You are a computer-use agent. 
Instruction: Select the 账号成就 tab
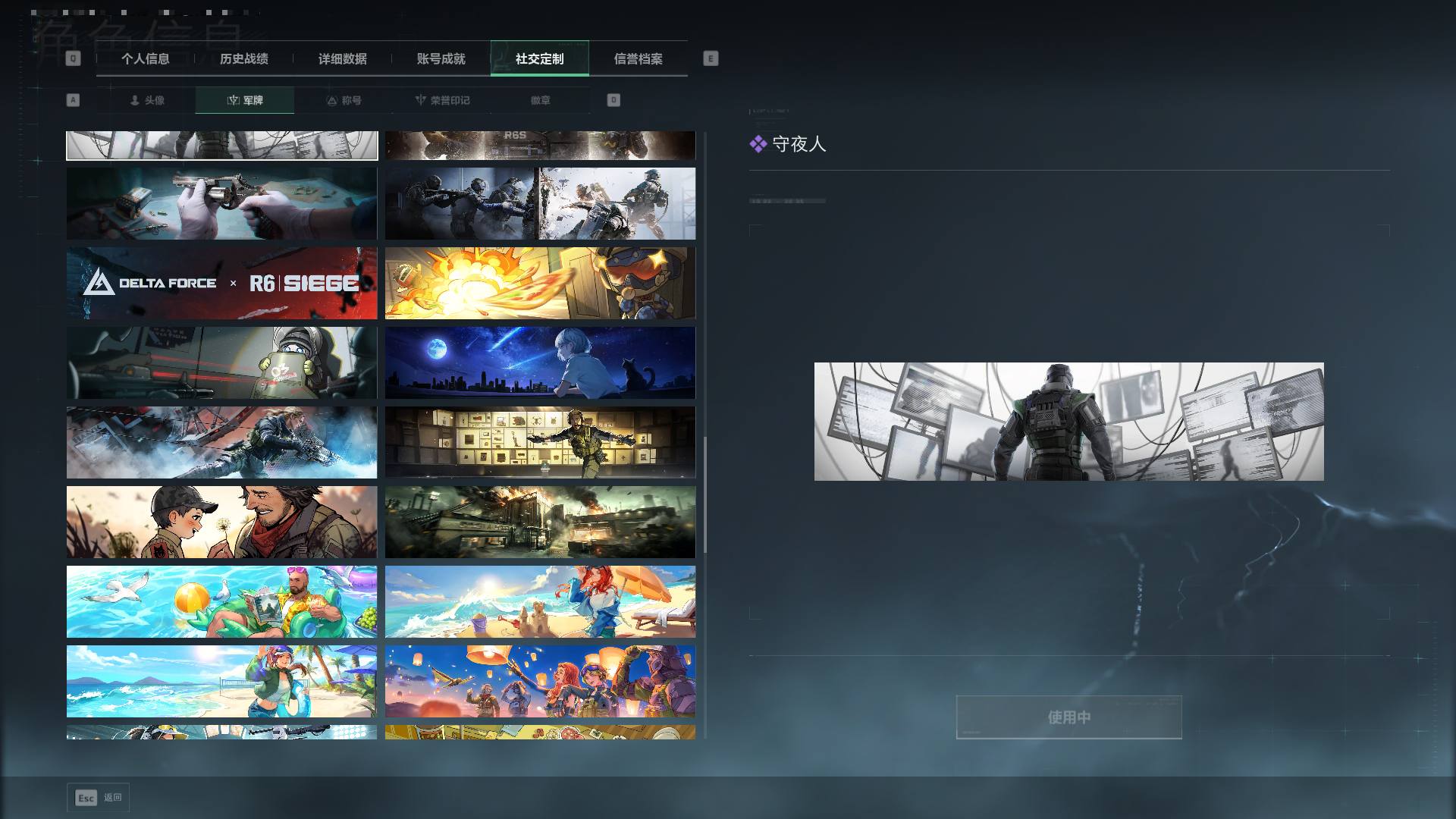(441, 58)
